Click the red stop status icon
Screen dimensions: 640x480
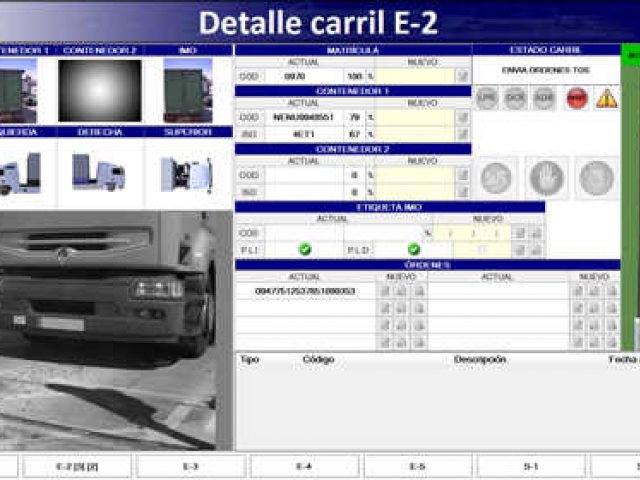point(577,98)
